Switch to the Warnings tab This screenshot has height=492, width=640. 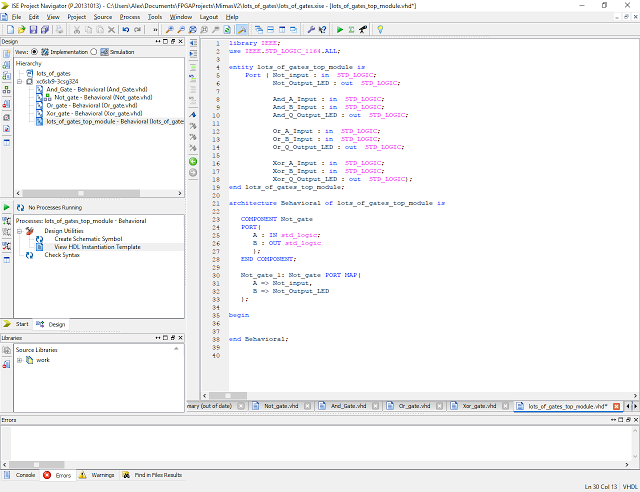click(x=102, y=475)
